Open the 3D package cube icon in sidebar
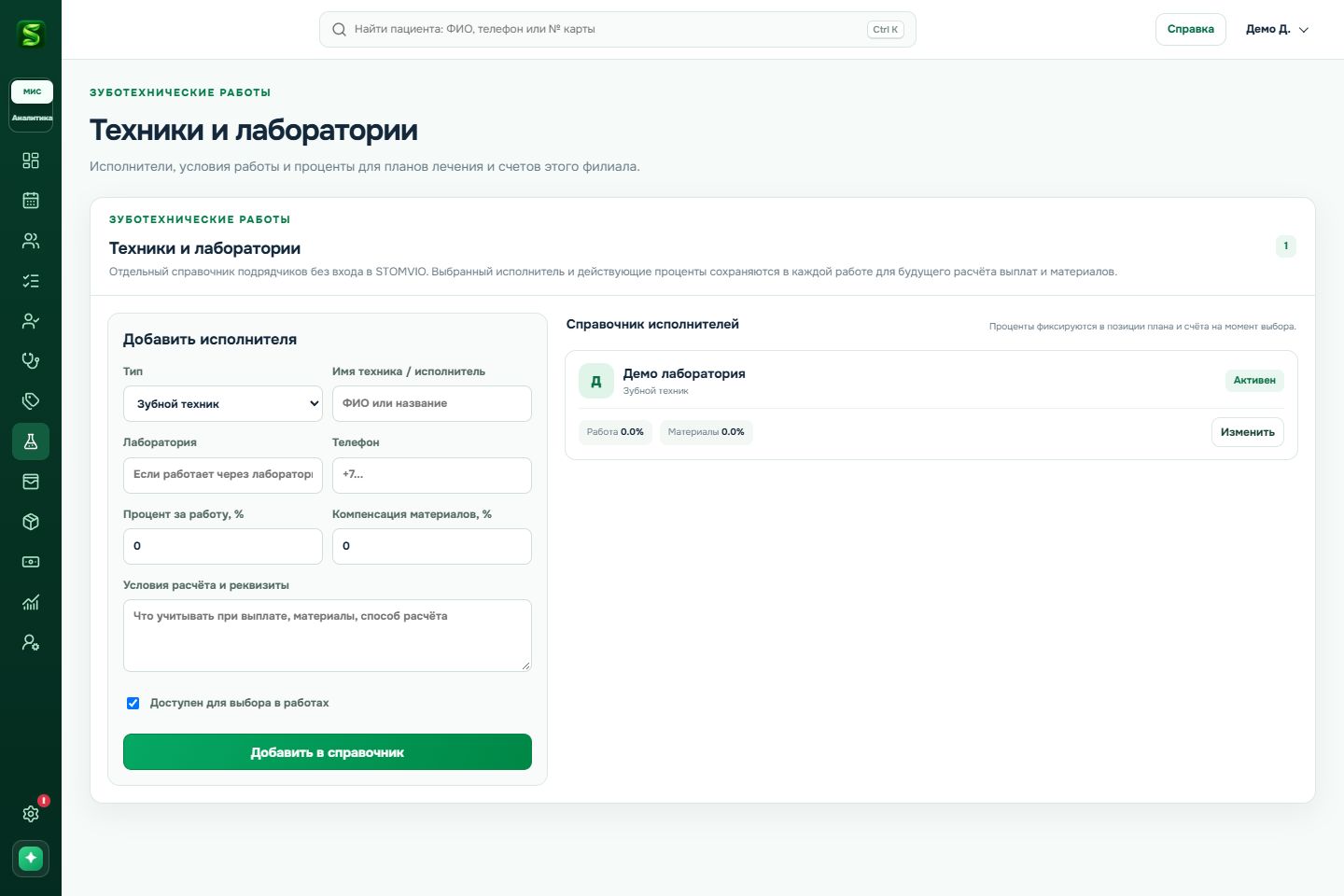1344x896 pixels. click(31, 522)
